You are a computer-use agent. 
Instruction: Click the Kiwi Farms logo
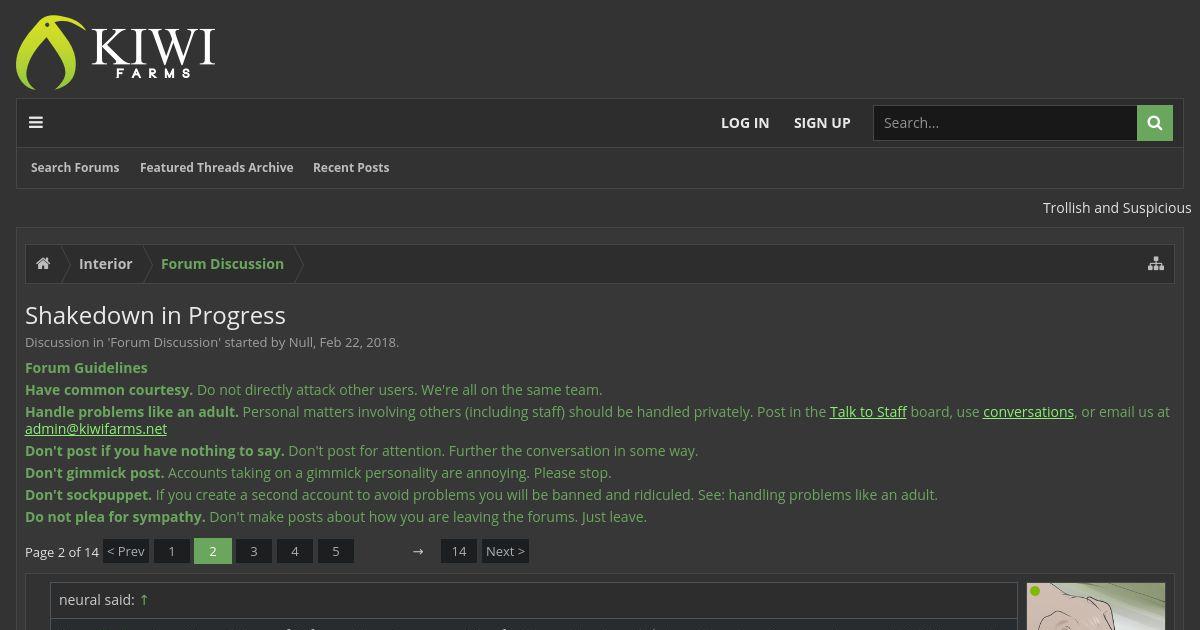[x=116, y=52]
